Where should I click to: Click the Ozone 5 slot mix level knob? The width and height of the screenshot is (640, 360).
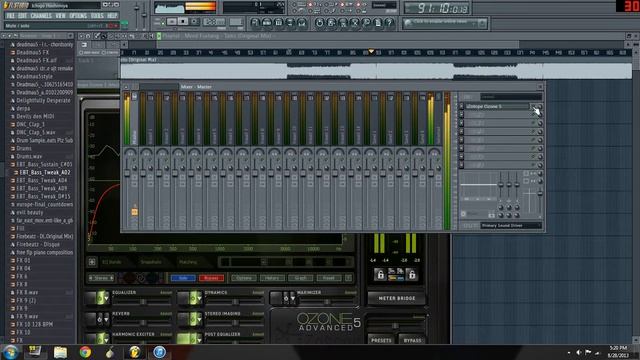click(x=540, y=107)
